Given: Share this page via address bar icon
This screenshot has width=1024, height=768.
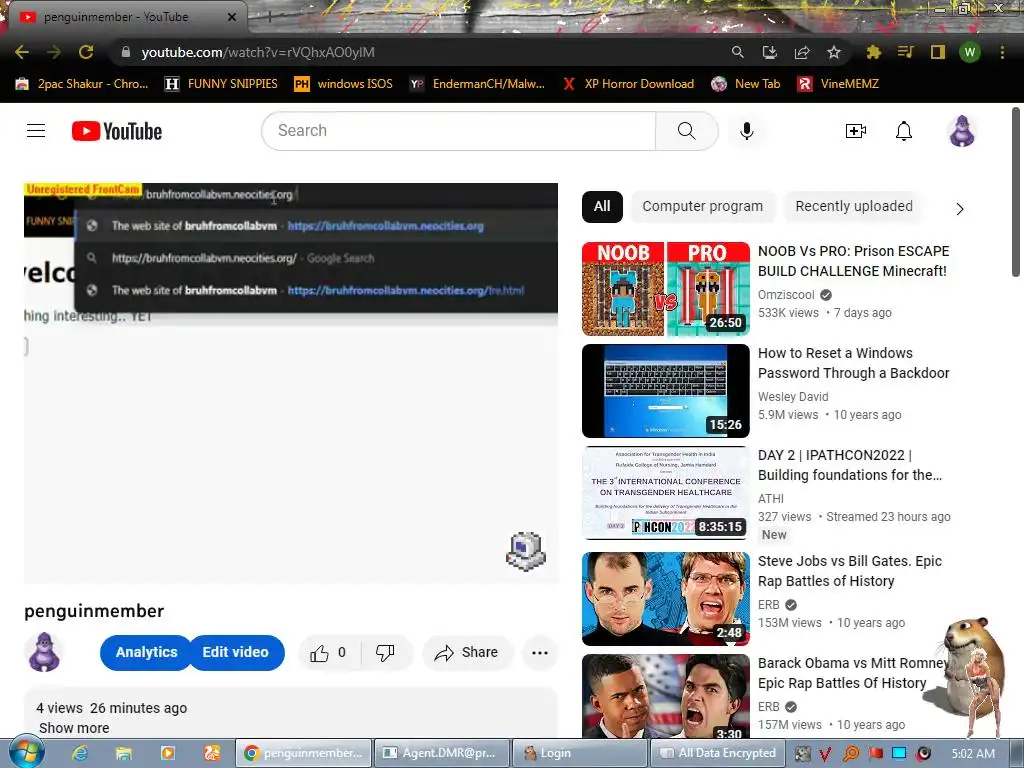Looking at the screenshot, I should (x=802, y=52).
